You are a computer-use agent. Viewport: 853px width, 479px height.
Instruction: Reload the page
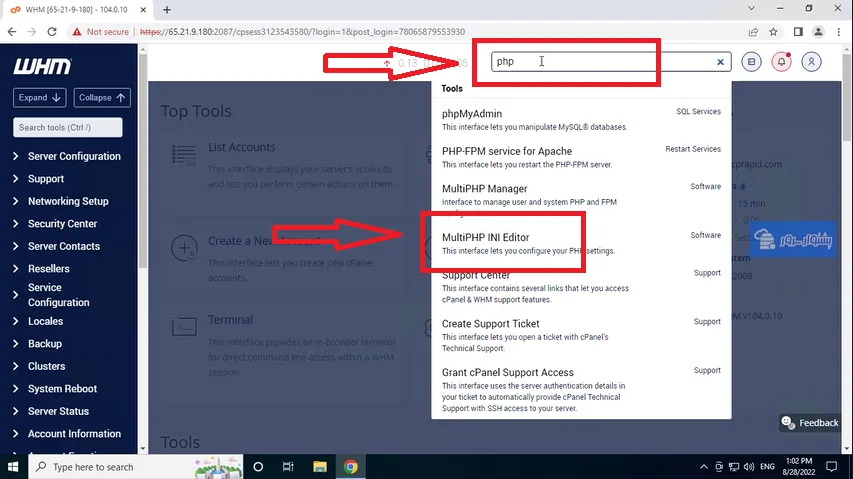[x=52, y=32]
